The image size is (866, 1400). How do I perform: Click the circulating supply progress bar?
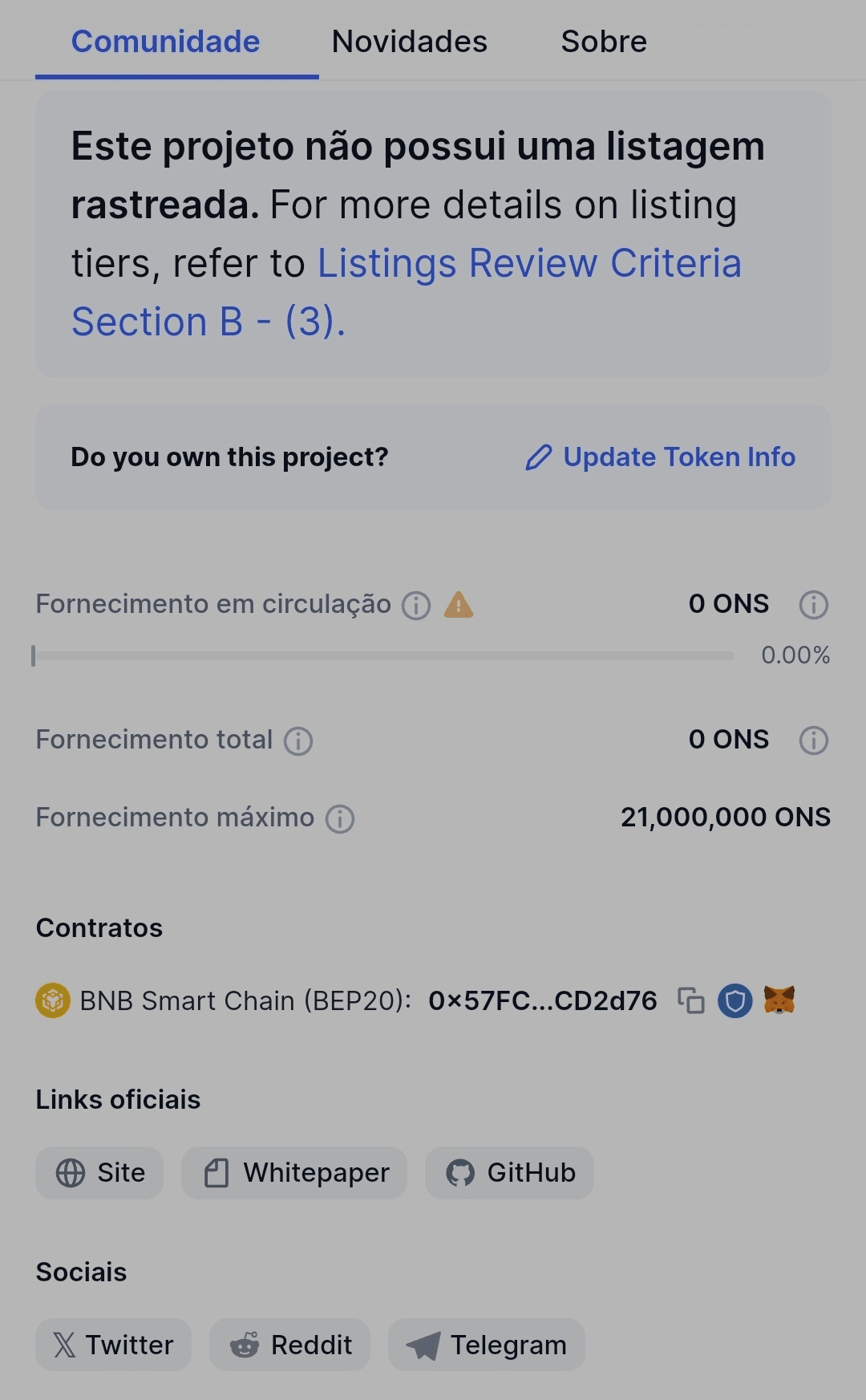click(383, 655)
